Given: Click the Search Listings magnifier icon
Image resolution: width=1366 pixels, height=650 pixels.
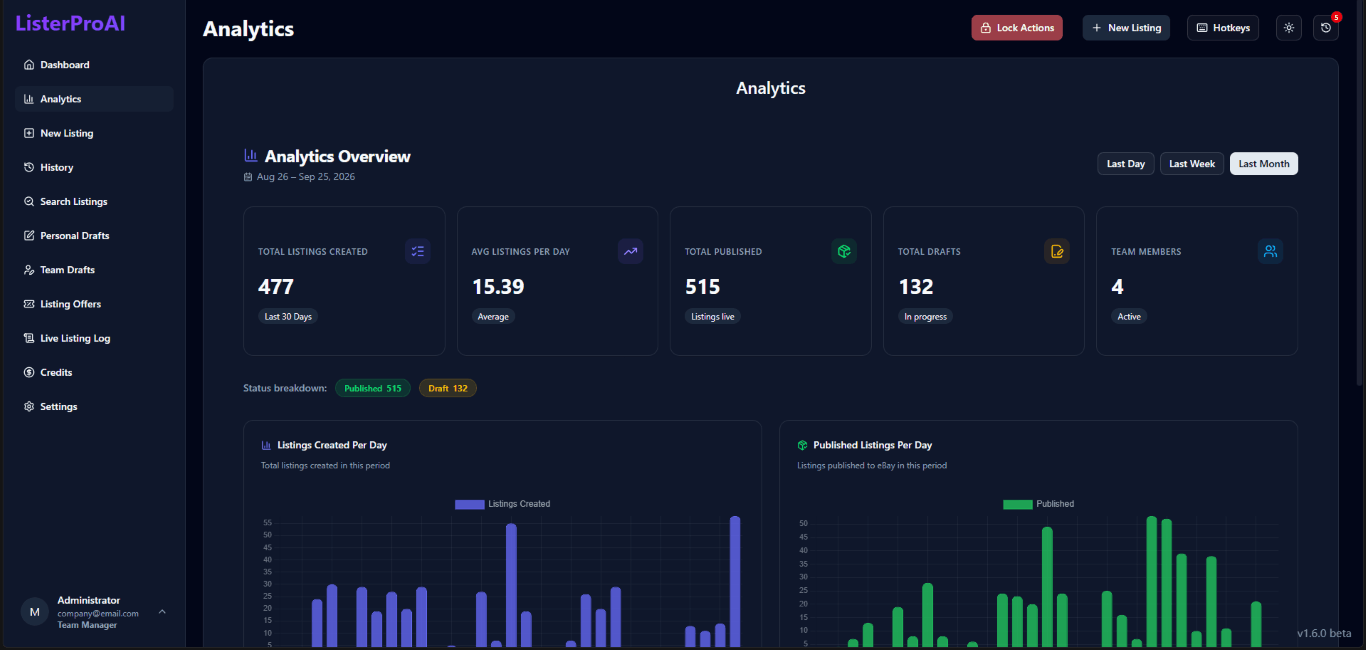Looking at the screenshot, I should 29,201.
